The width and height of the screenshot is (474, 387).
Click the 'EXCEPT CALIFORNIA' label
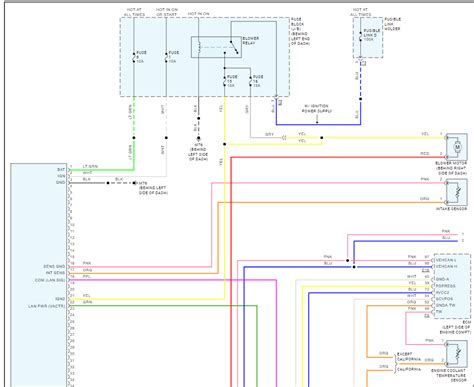tap(409, 357)
